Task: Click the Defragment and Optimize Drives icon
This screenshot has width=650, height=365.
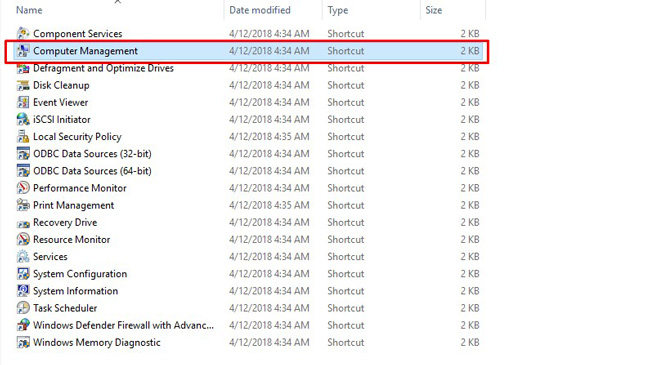Action: pyautogui.click(x=23, y=68)
